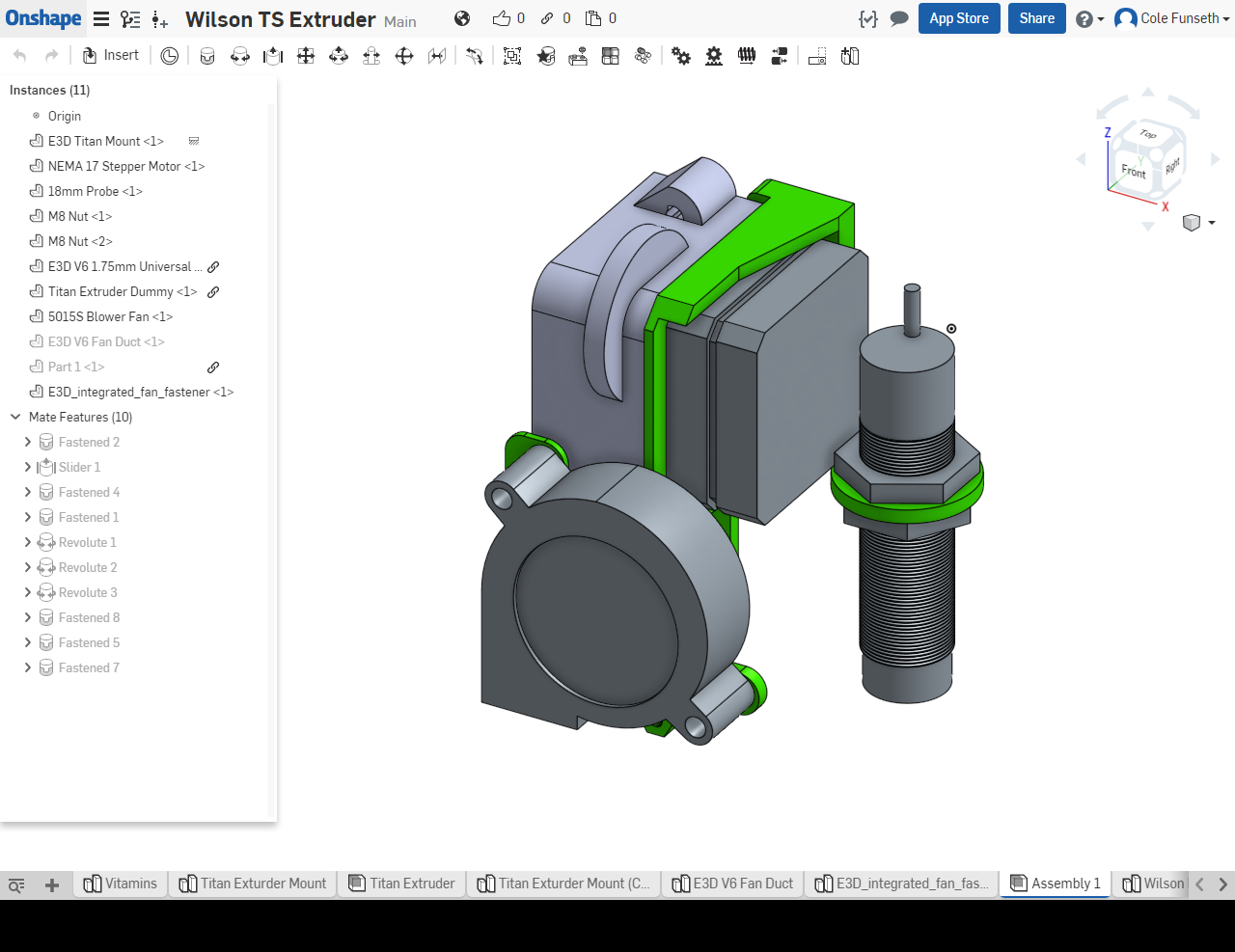The width and height of the screenshot is (1235, 952).
Task: Select the Slider mate tool
Action: [273, 56]
